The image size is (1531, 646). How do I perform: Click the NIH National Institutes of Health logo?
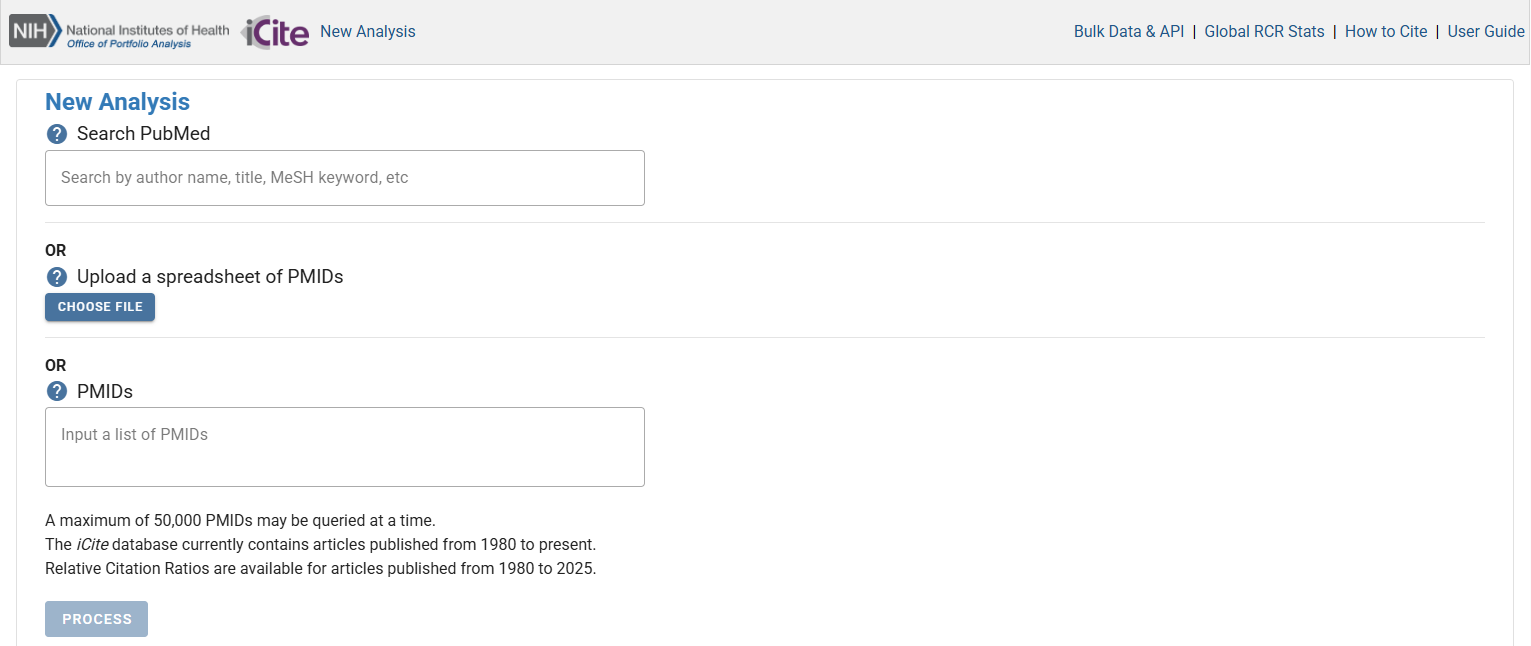coord(34,30)
